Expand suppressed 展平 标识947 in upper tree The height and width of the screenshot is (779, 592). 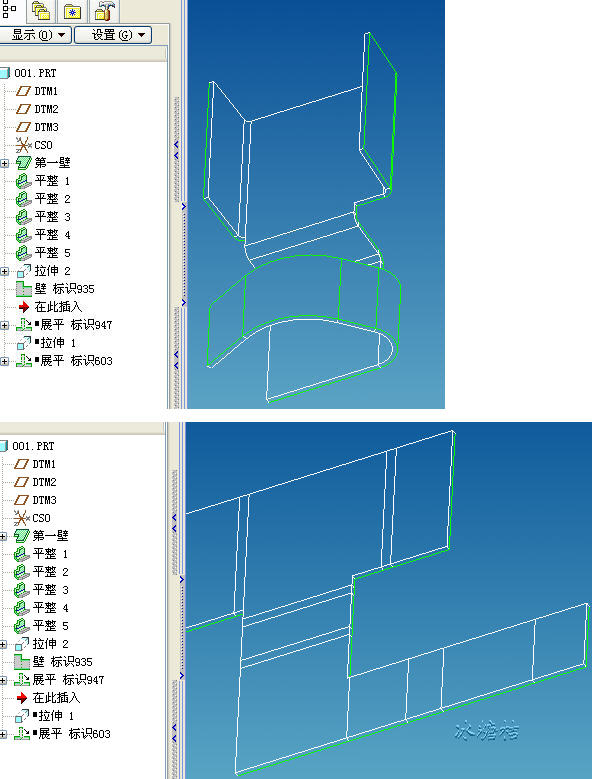tap(4, 325)
